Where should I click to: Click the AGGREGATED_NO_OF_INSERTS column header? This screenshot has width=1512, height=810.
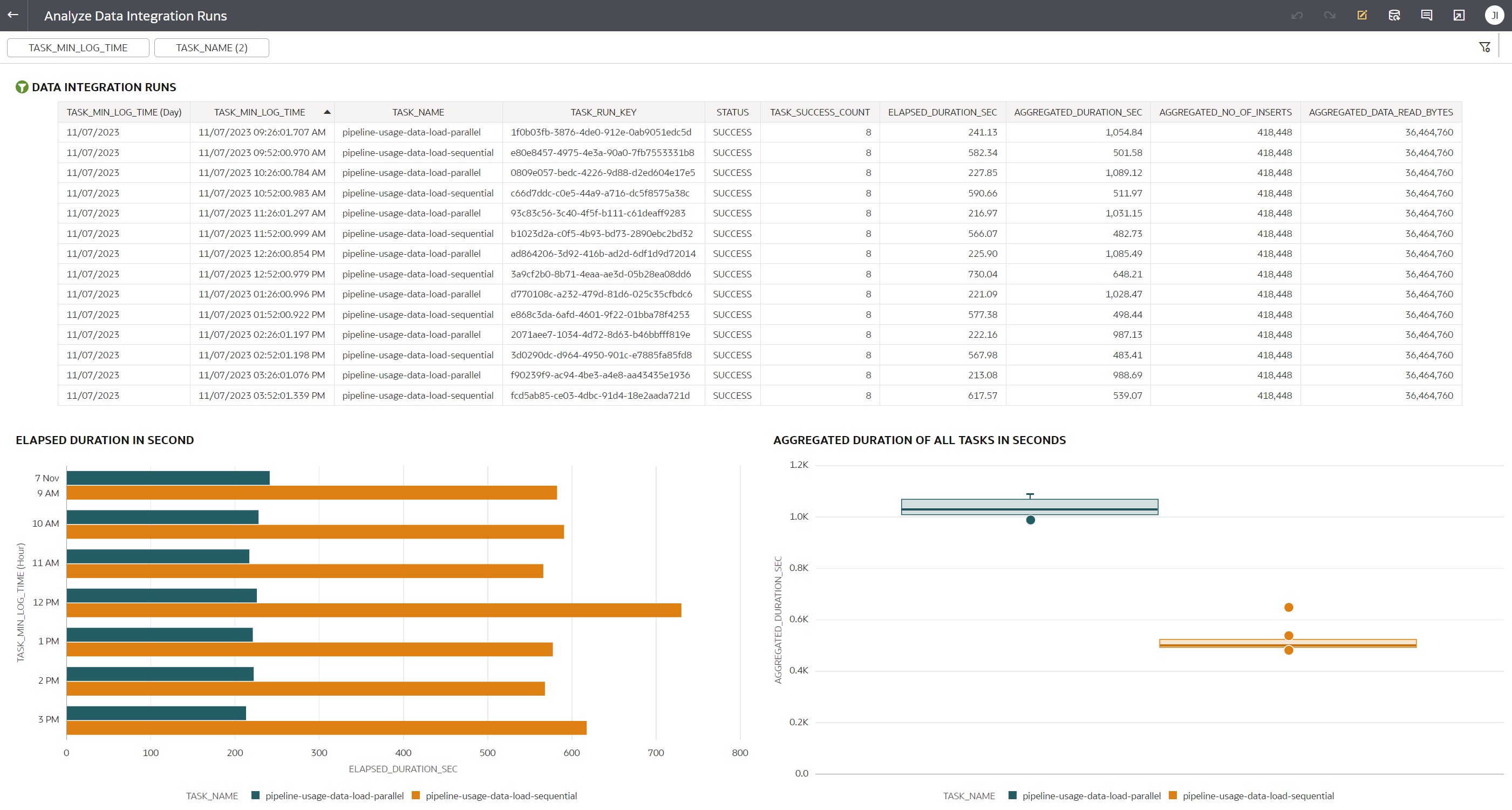point(1225,112)
